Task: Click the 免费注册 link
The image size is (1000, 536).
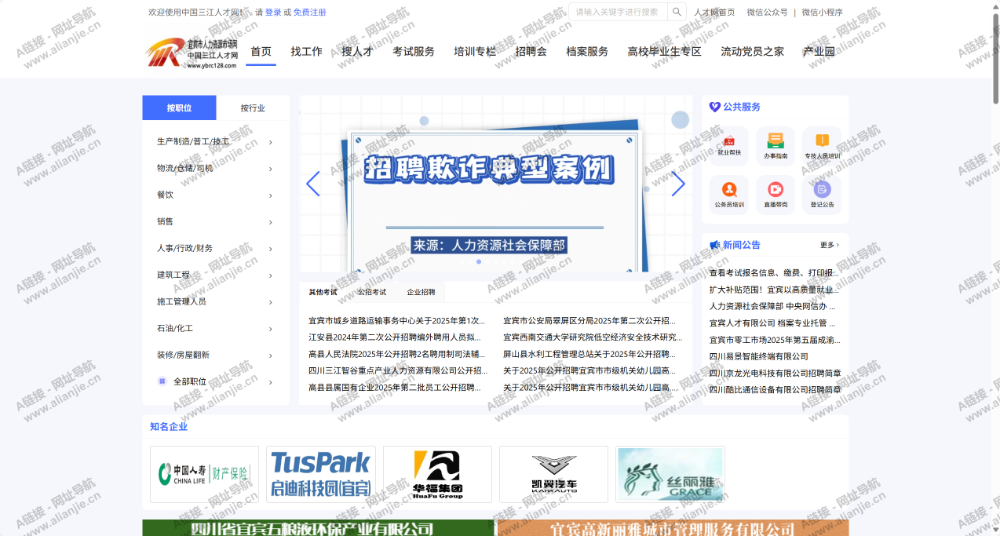Action: 310,13
